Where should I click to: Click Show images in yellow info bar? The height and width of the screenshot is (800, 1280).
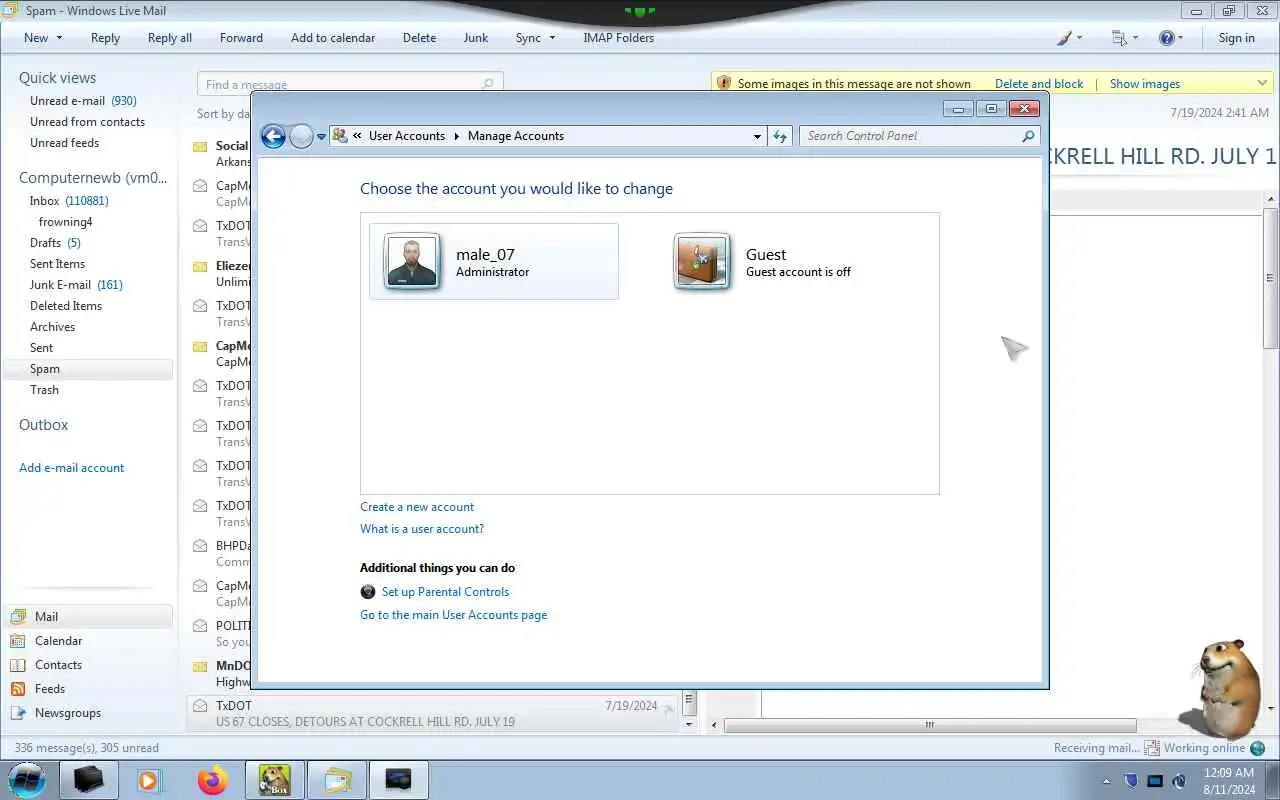click(x=1145, y=84)
